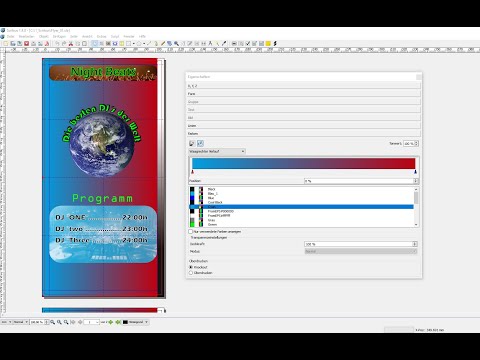Select the Blue color in the list
The width and height of the screenshot is (480, 360).
(x=211, y=198)
